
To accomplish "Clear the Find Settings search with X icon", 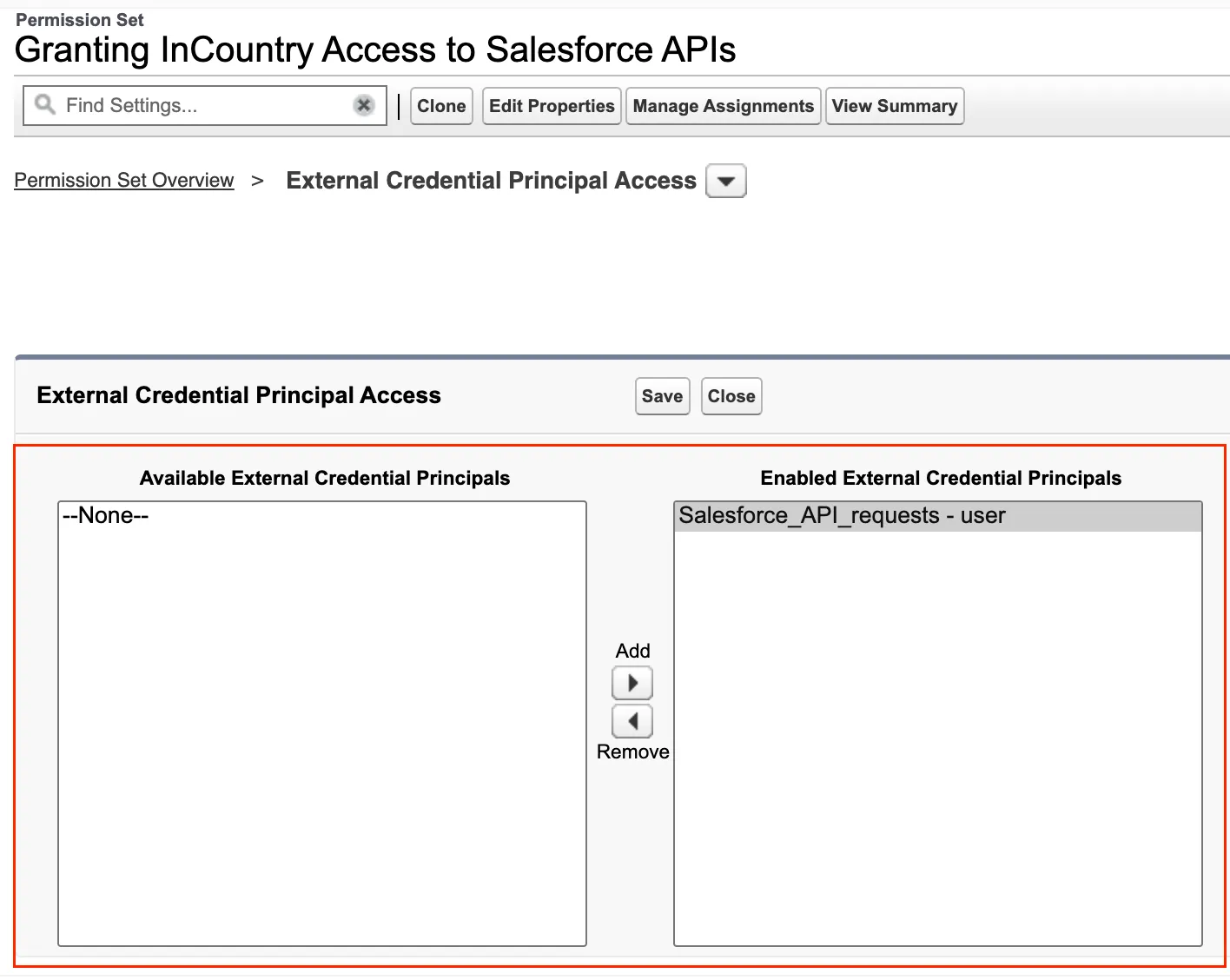I will tap(363, 105).
